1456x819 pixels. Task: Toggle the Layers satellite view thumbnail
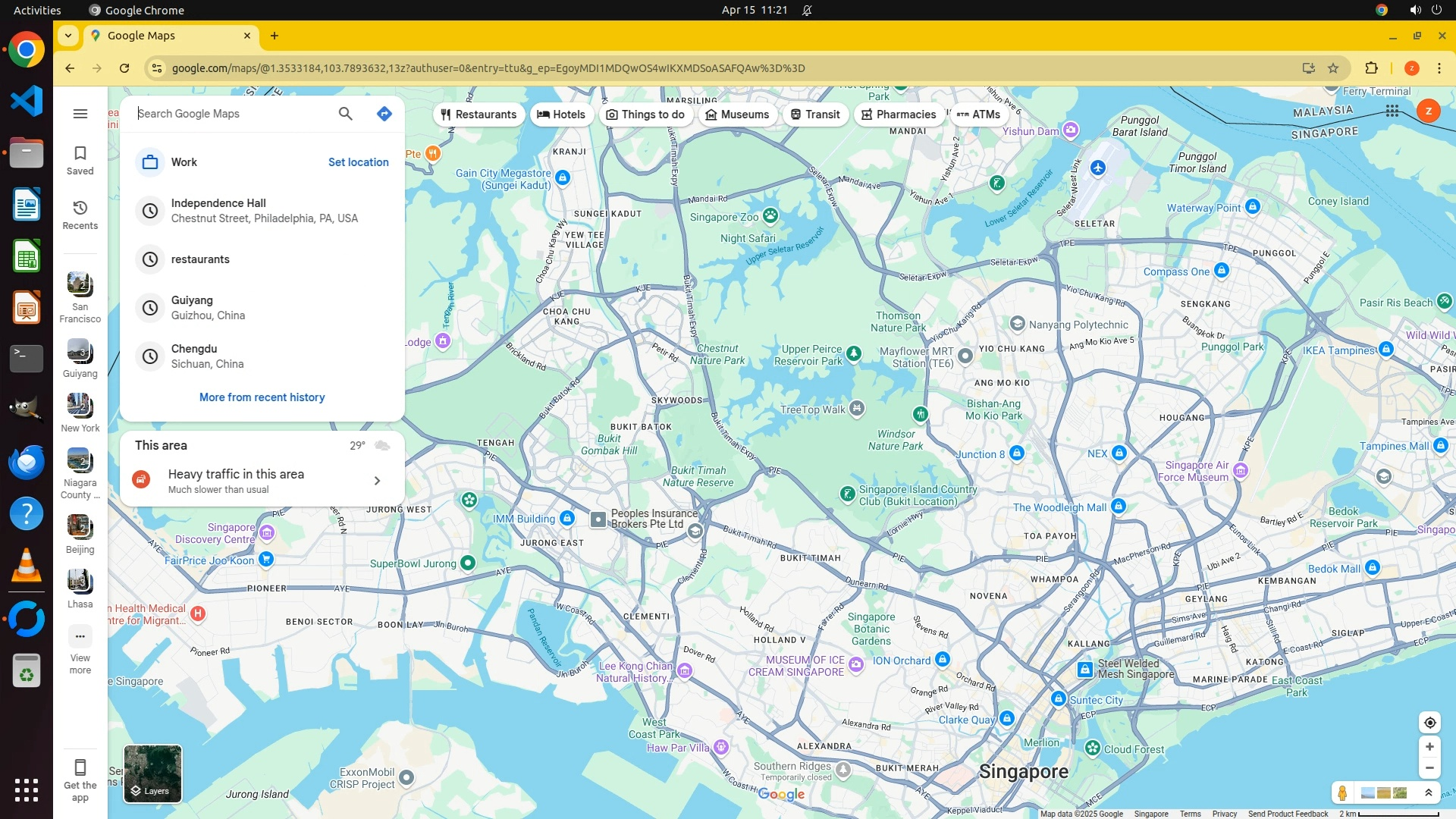[x=152, y=773]
